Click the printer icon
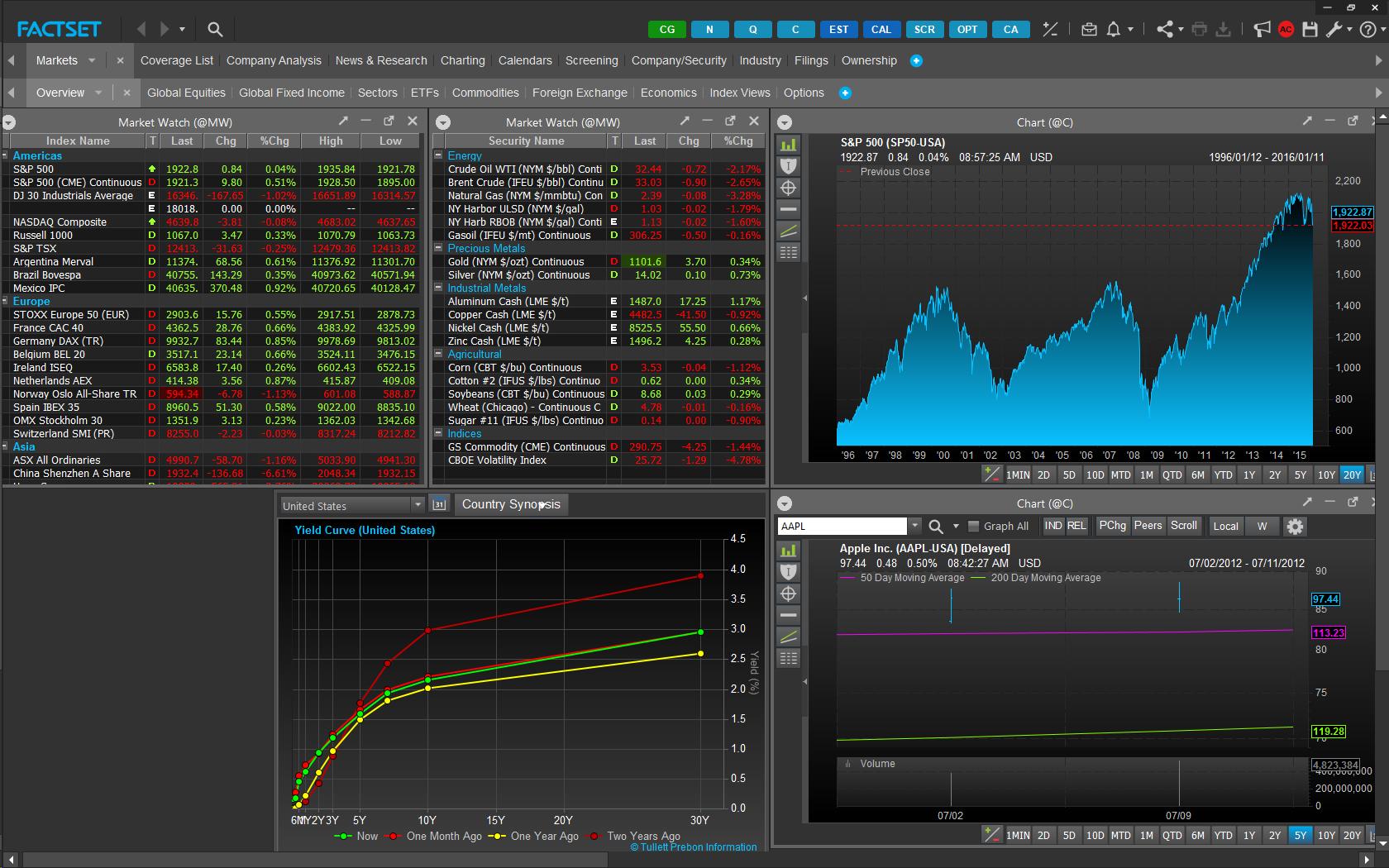 point(1200,29)
